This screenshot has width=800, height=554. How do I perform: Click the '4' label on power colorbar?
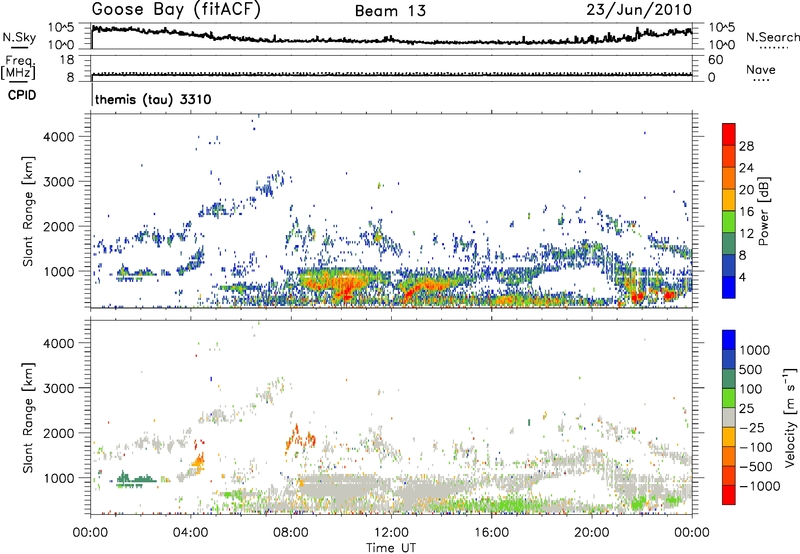point(742,277)
